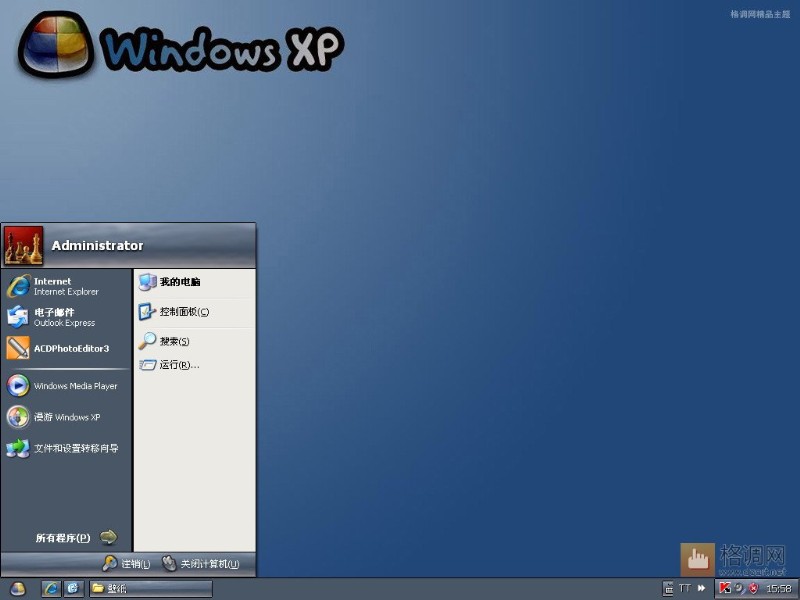This screenshot has height=600, width=800.
Task: Start Windows Media Player
Action: tap(66, 386)
